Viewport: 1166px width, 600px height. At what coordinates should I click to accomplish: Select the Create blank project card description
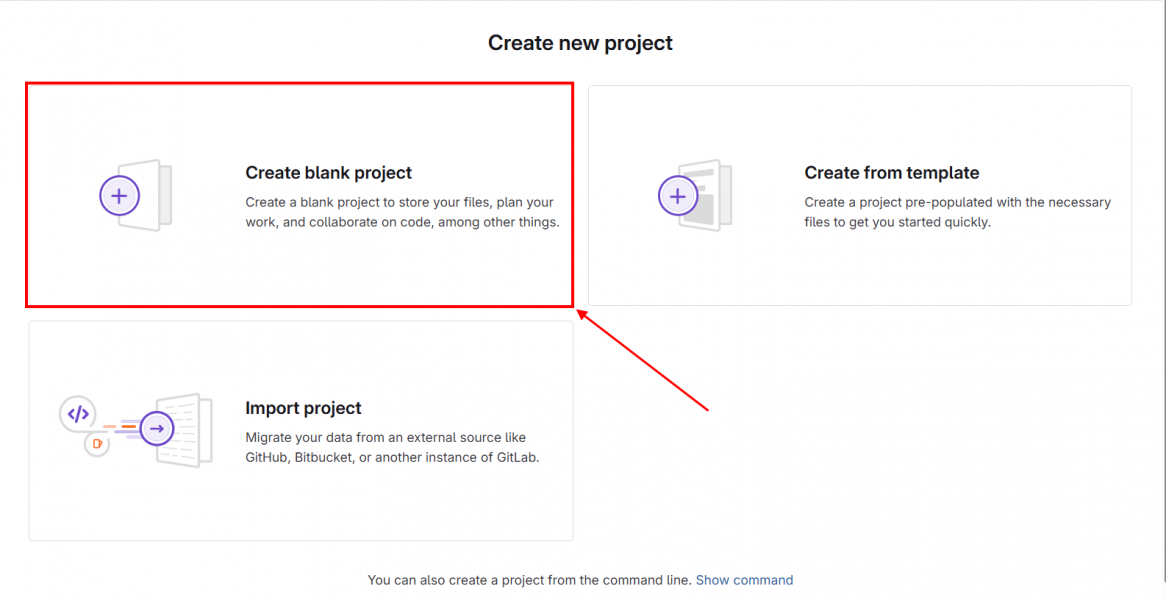[x=402, y=213]
